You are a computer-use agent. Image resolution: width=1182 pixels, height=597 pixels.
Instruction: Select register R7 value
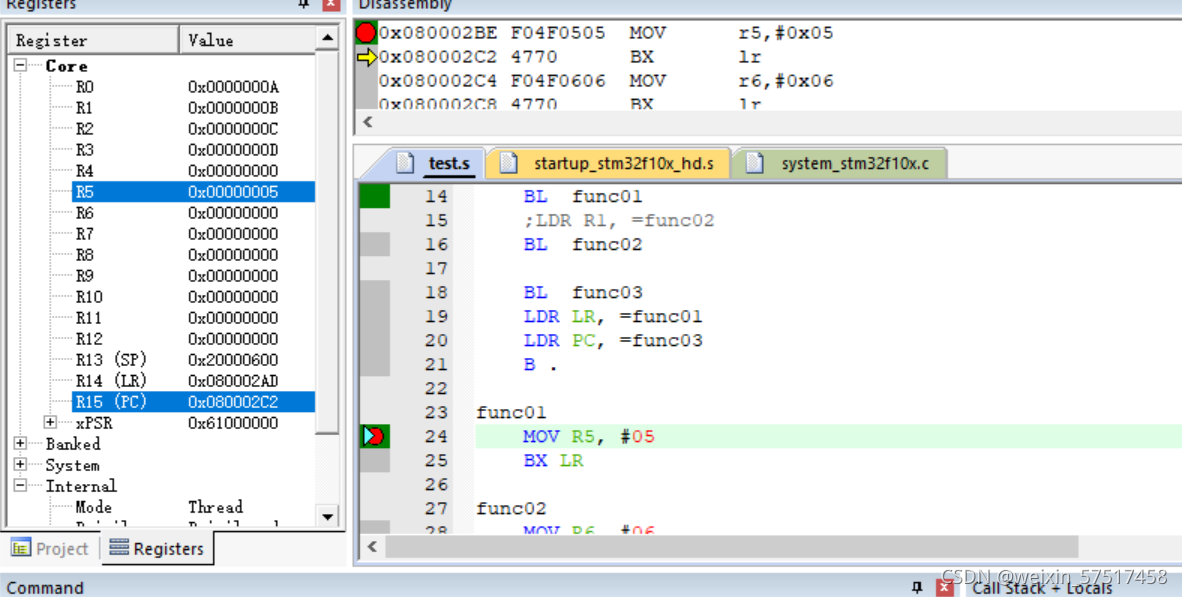click(233, 234)
